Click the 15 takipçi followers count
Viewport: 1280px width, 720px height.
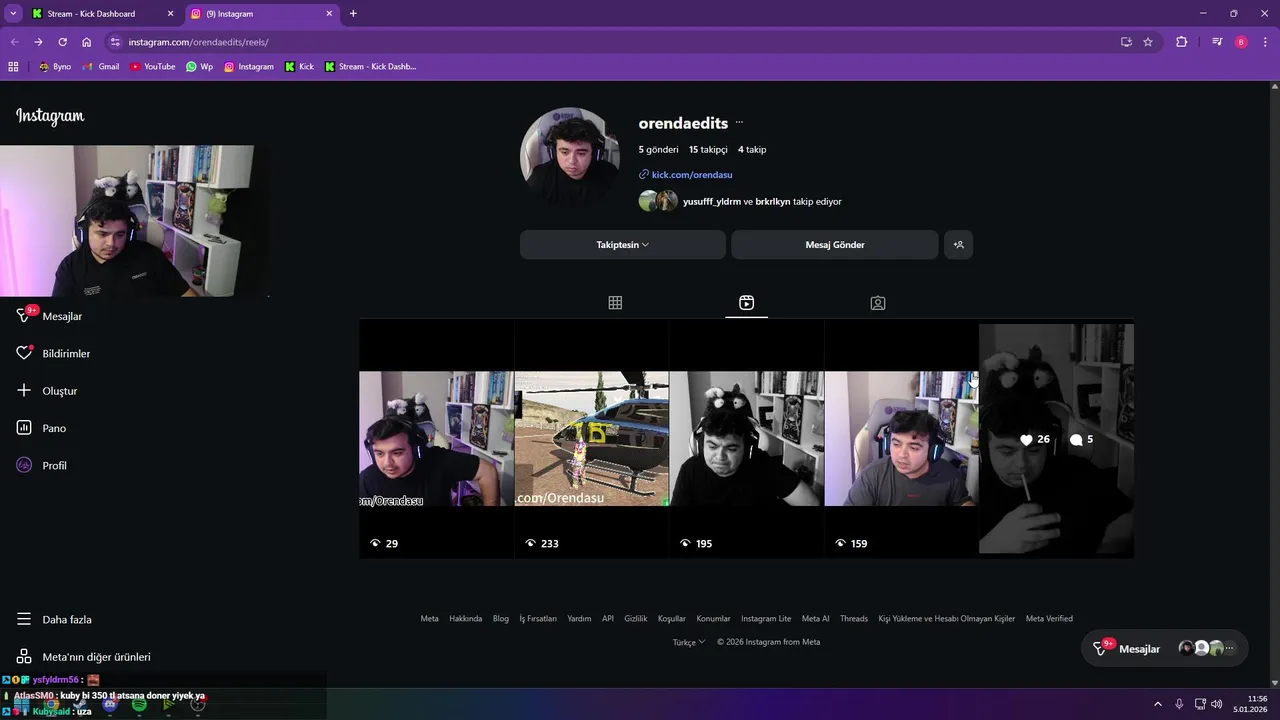[708, 150]
